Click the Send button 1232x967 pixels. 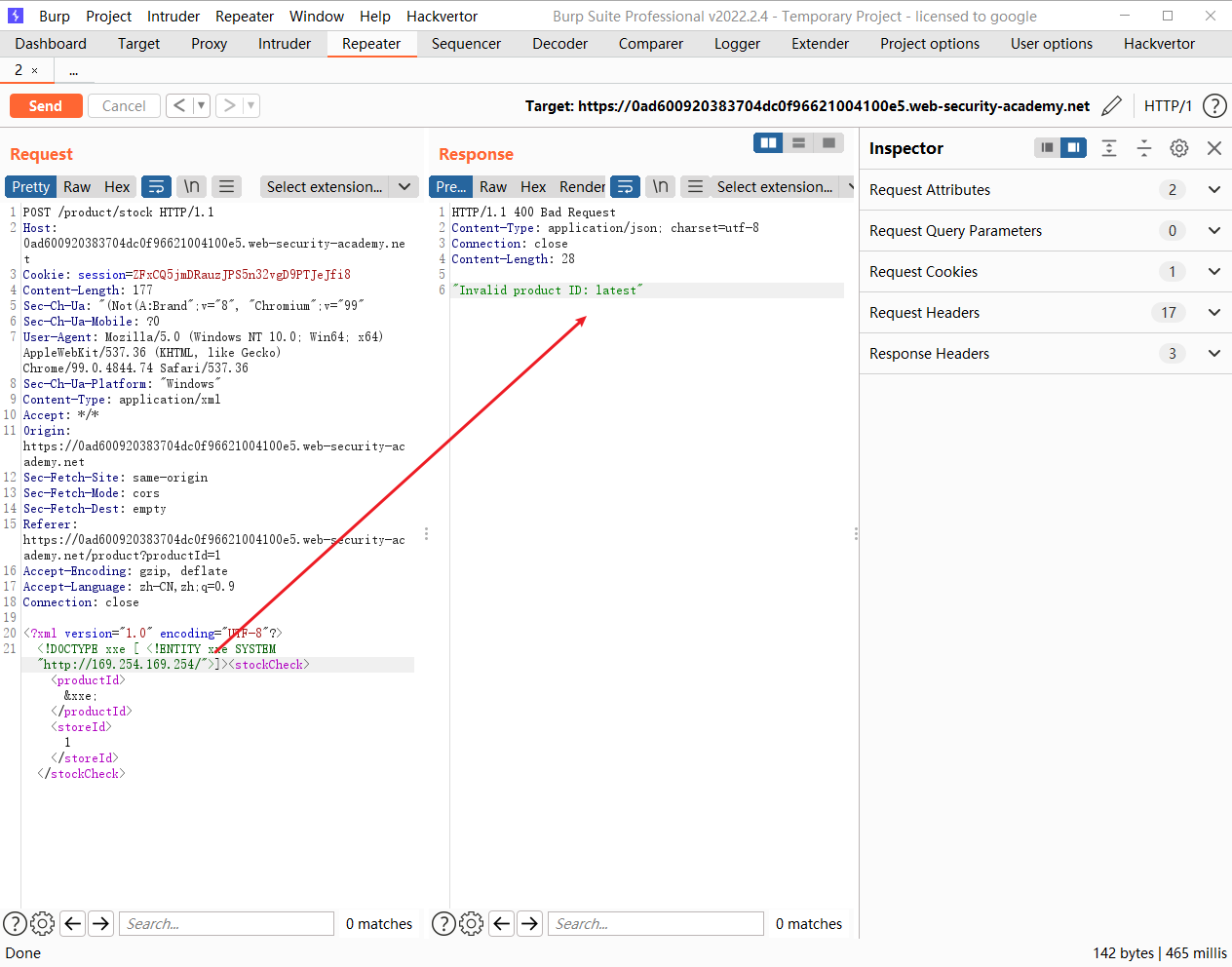point(46,105)
